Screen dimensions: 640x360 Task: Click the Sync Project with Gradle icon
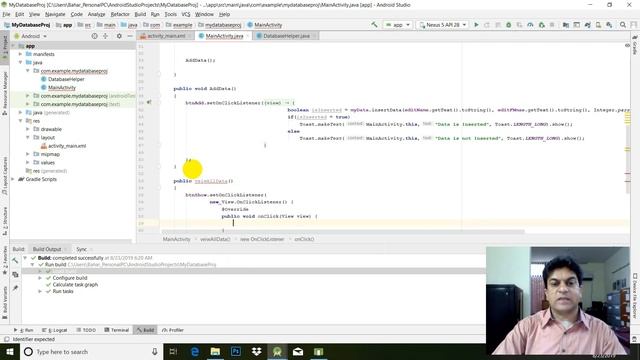click(587, 25)
